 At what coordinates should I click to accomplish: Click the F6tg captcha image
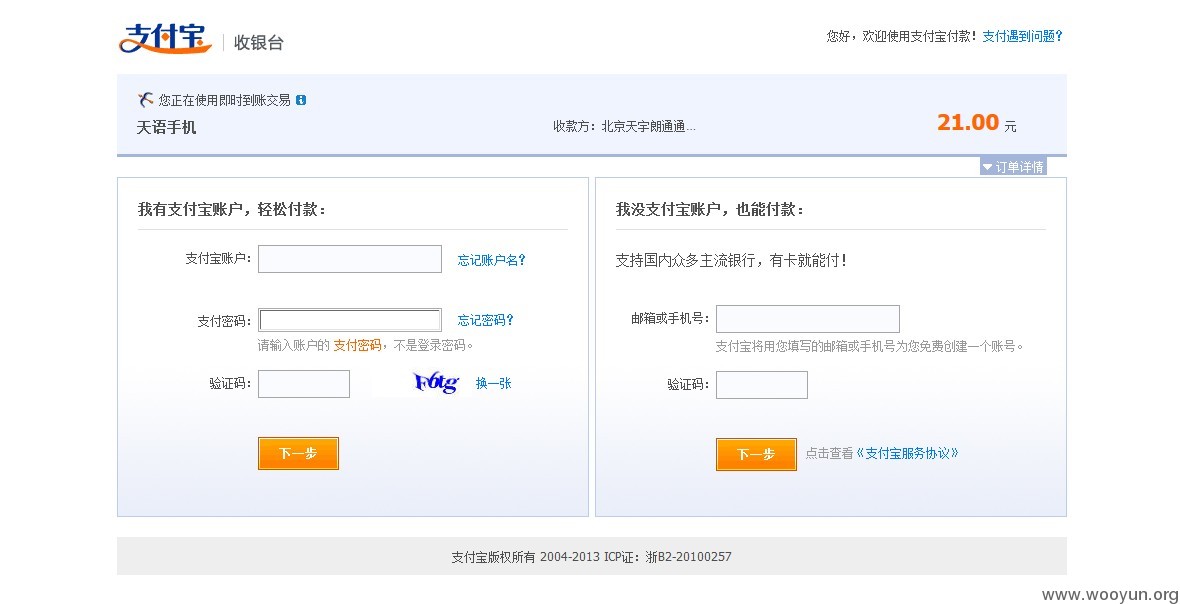(436, 383)
